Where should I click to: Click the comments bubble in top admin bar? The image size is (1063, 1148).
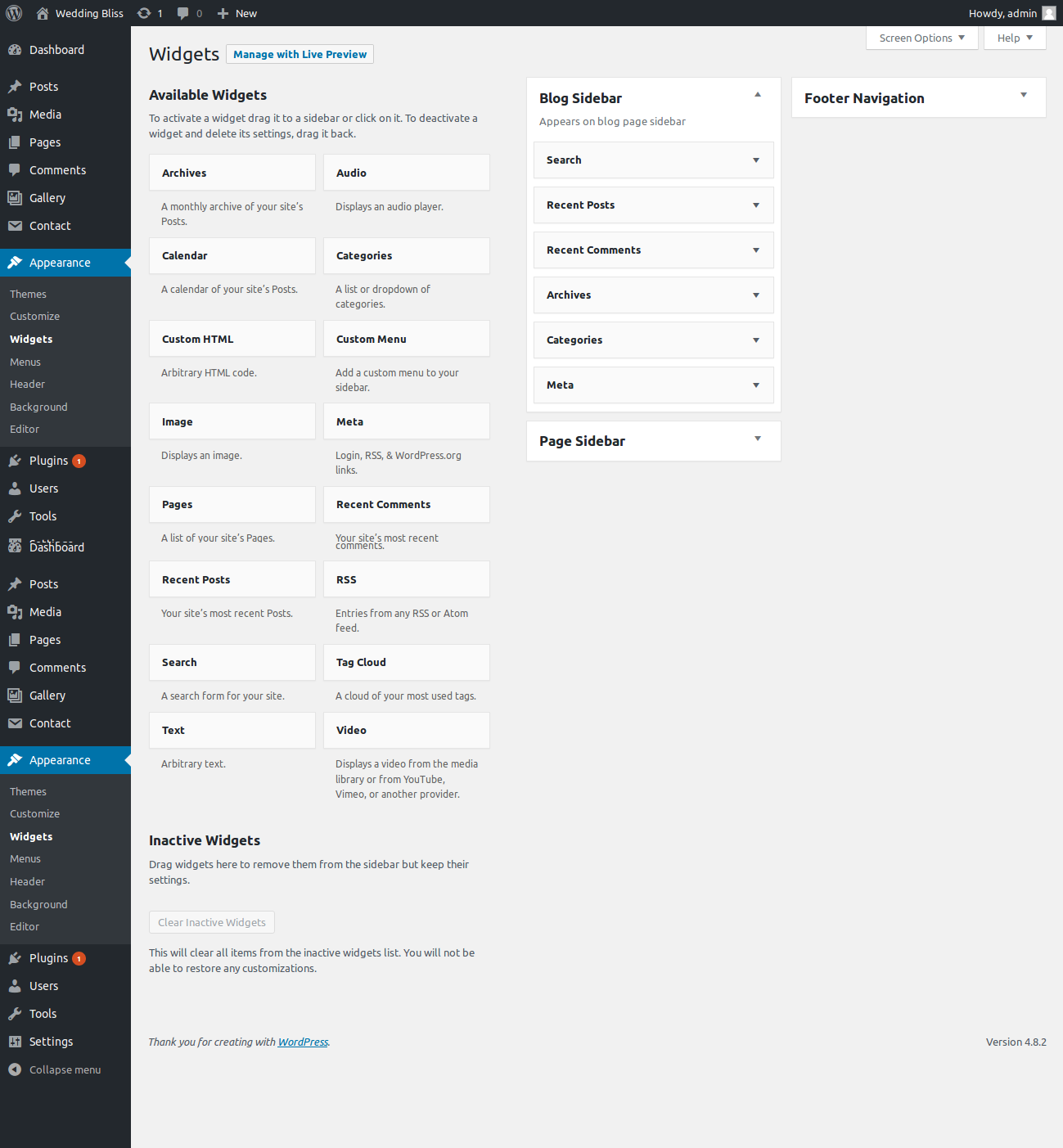(x=183, y=13)
